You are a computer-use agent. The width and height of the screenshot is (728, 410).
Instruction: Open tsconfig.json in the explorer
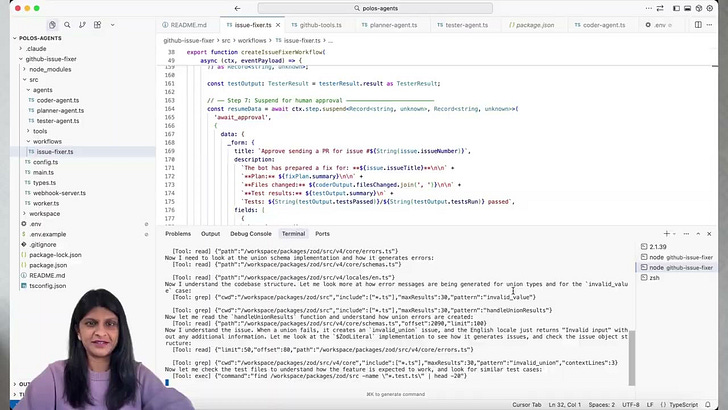pos(47,286)
